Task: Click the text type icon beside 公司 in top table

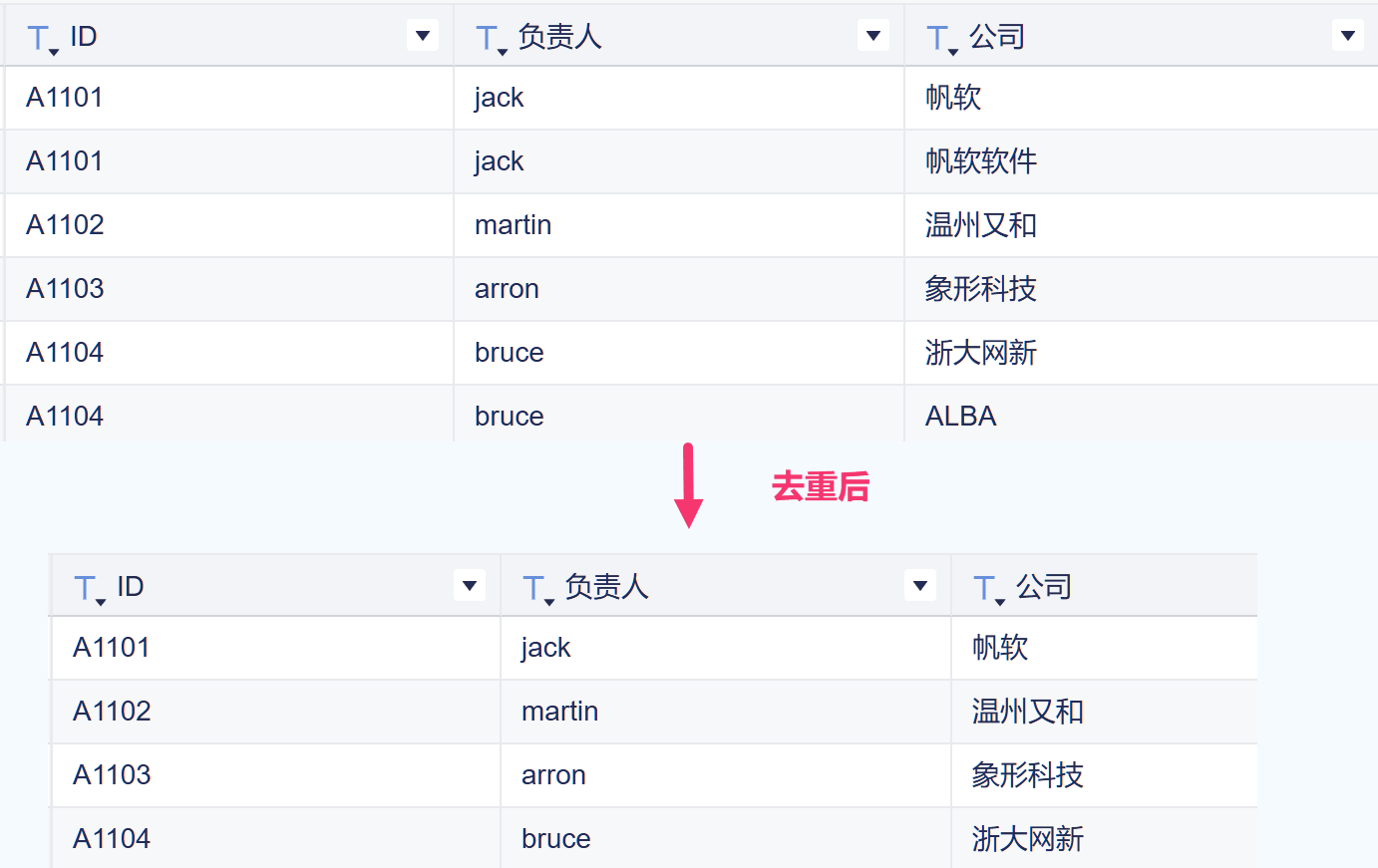Action: pos(939,39)
